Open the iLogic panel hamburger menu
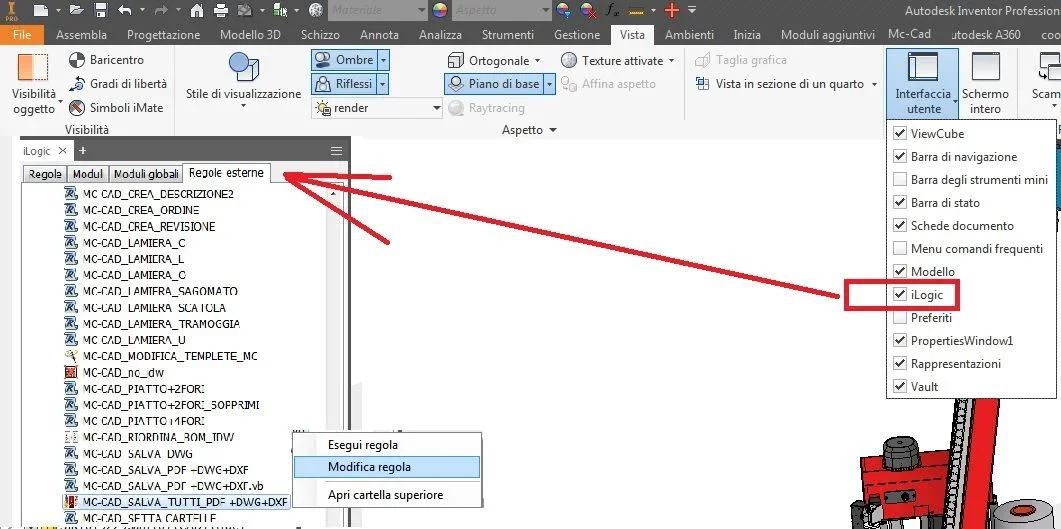The image size is (1061, 529). pyautogui.click(x=336, y=150)
